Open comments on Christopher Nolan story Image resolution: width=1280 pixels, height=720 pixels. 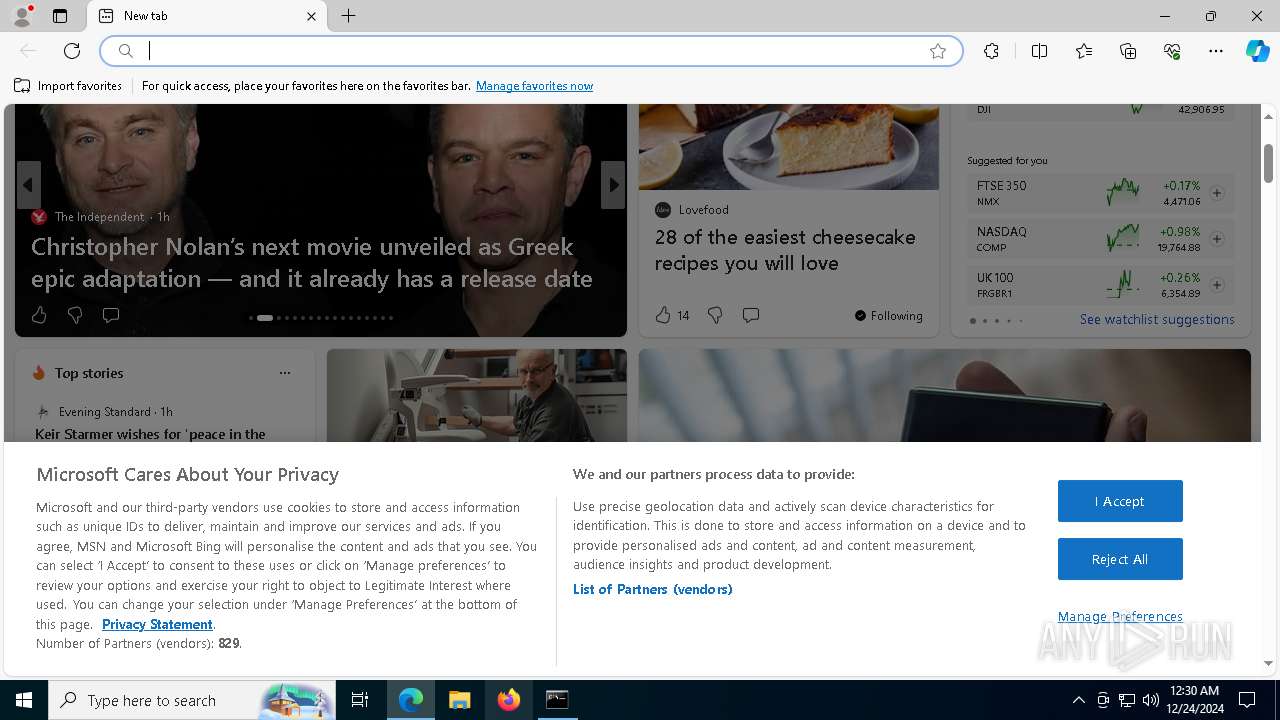click(x=111, y=315)
